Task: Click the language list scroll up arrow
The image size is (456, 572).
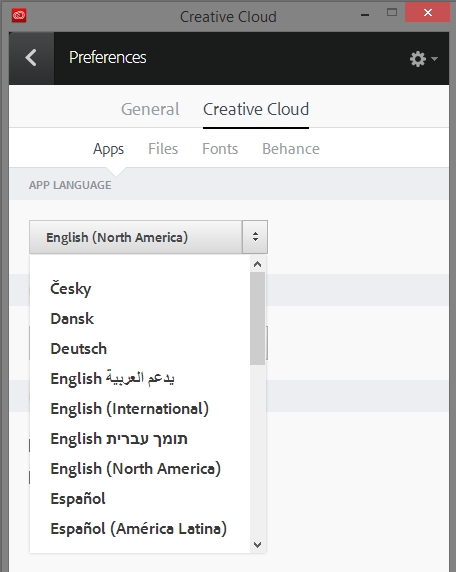Action: [x=258, y=264]
